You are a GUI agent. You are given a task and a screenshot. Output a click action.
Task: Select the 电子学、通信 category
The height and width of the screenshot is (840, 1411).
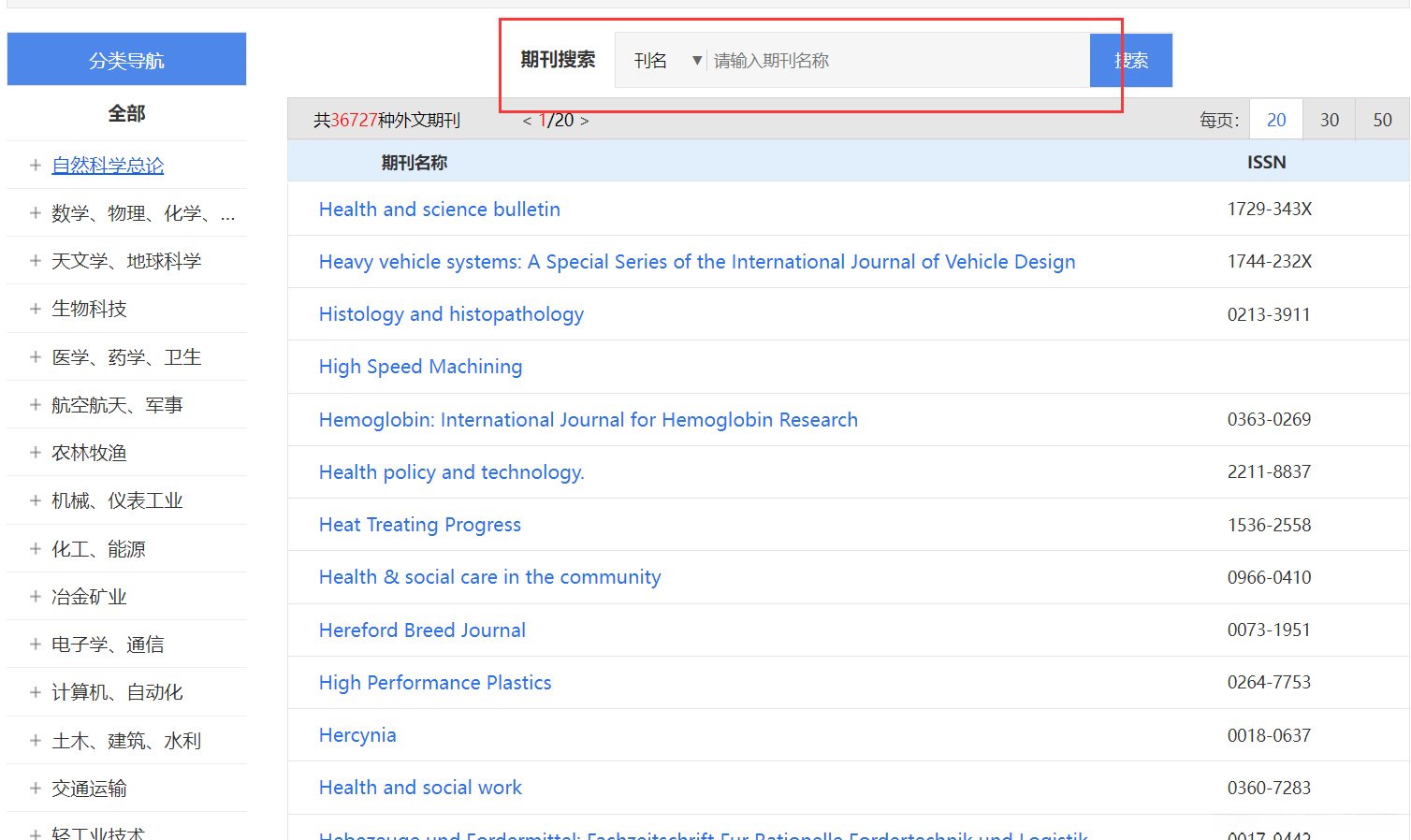(108, 644)
